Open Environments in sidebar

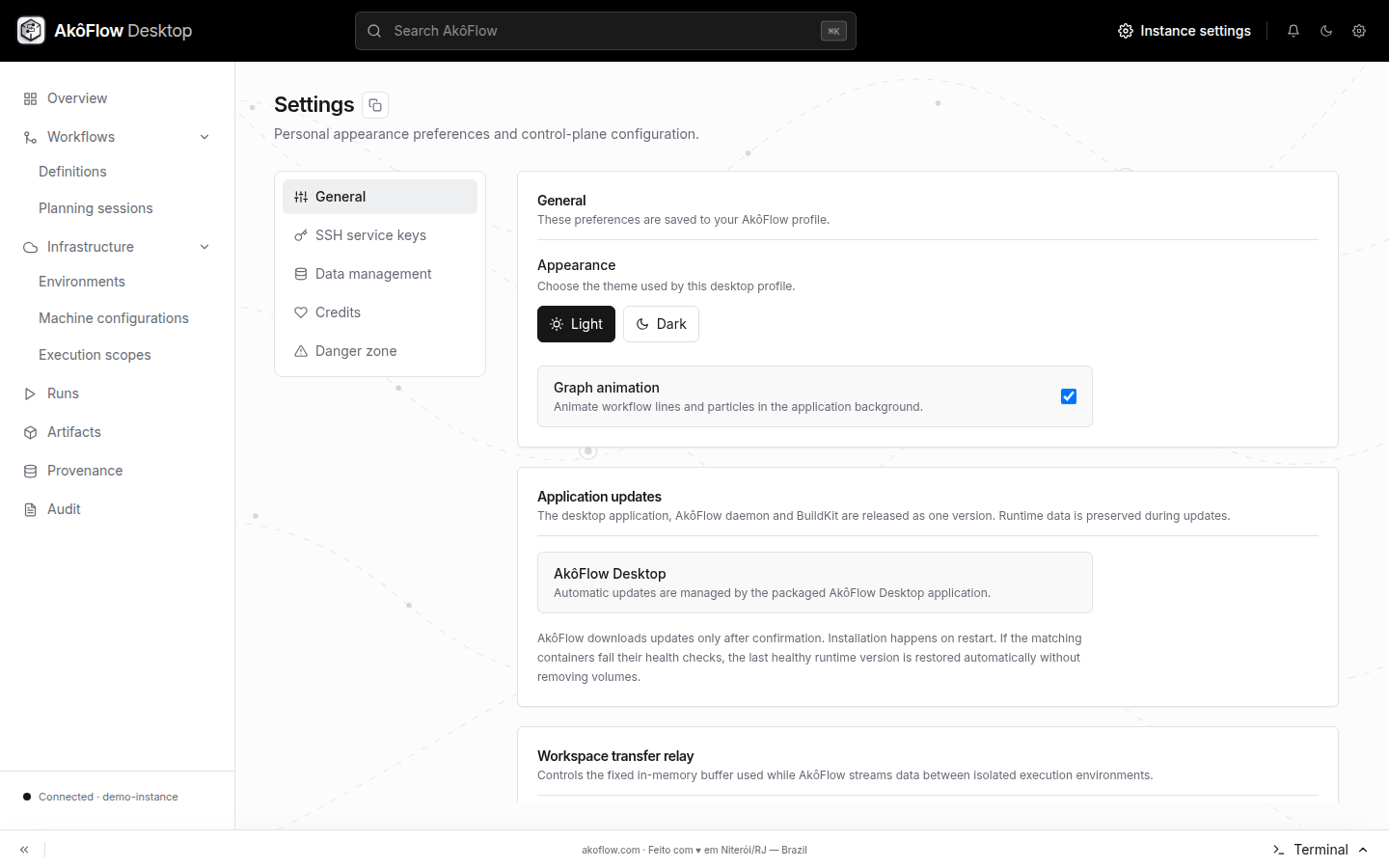[x=82, y=282]
